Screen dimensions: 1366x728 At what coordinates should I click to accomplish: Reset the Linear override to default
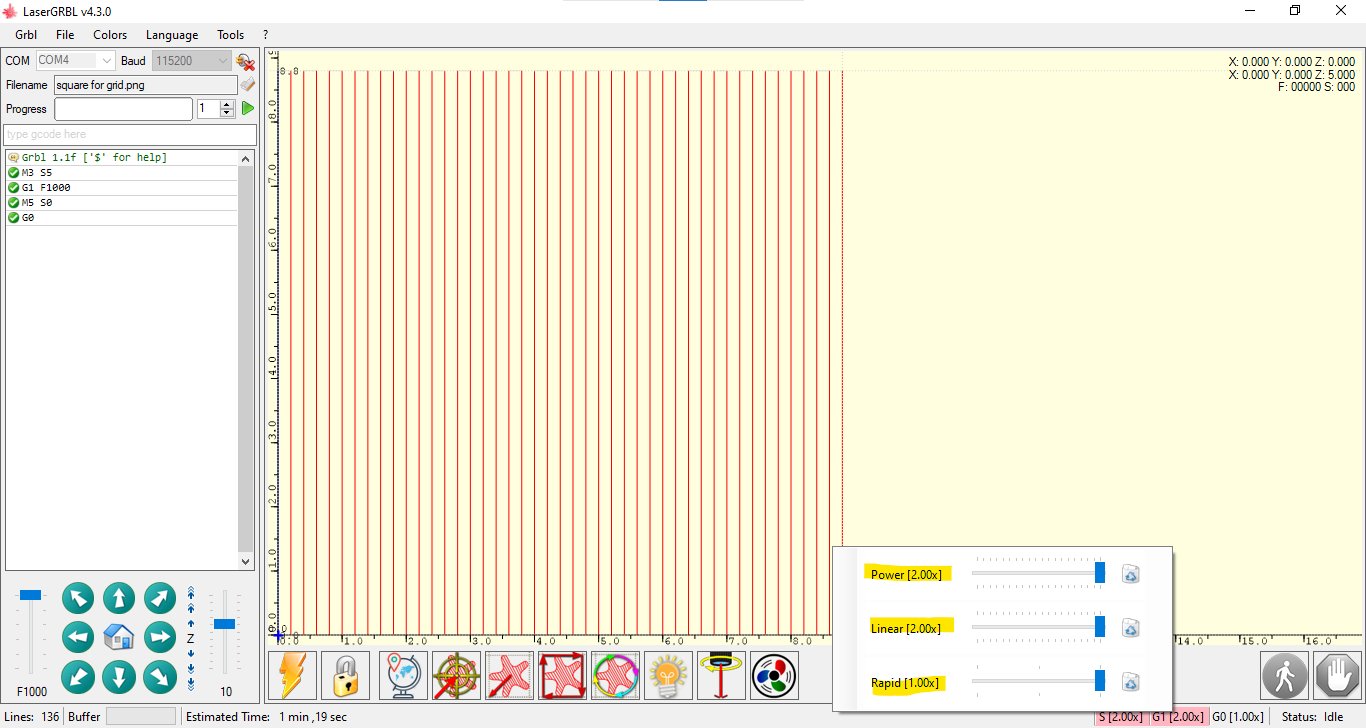coord(1130,628)
